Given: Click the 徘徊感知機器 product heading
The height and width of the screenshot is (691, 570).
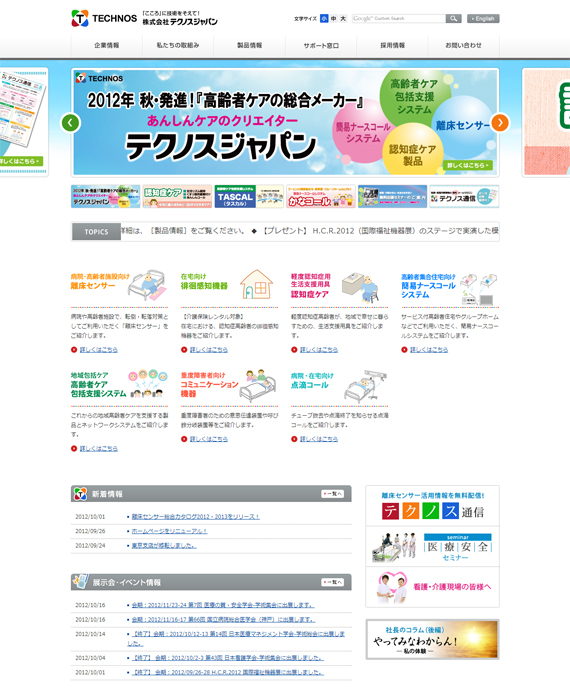Looking at the screenshot, I should (204, 286).
